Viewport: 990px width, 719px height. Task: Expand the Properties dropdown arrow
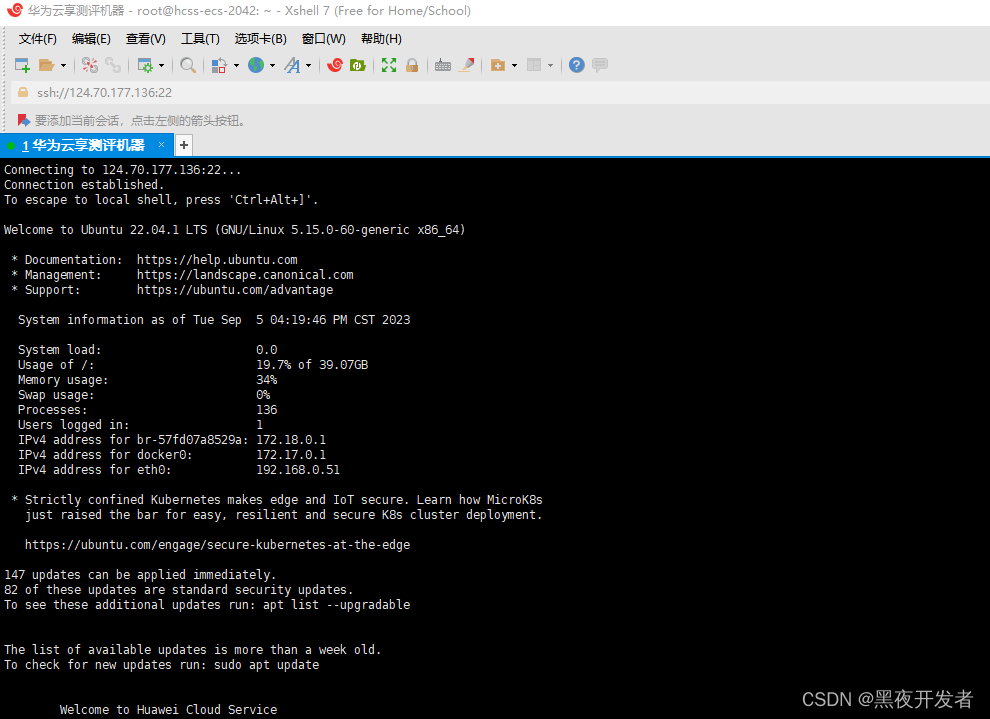tap(162, 65)
